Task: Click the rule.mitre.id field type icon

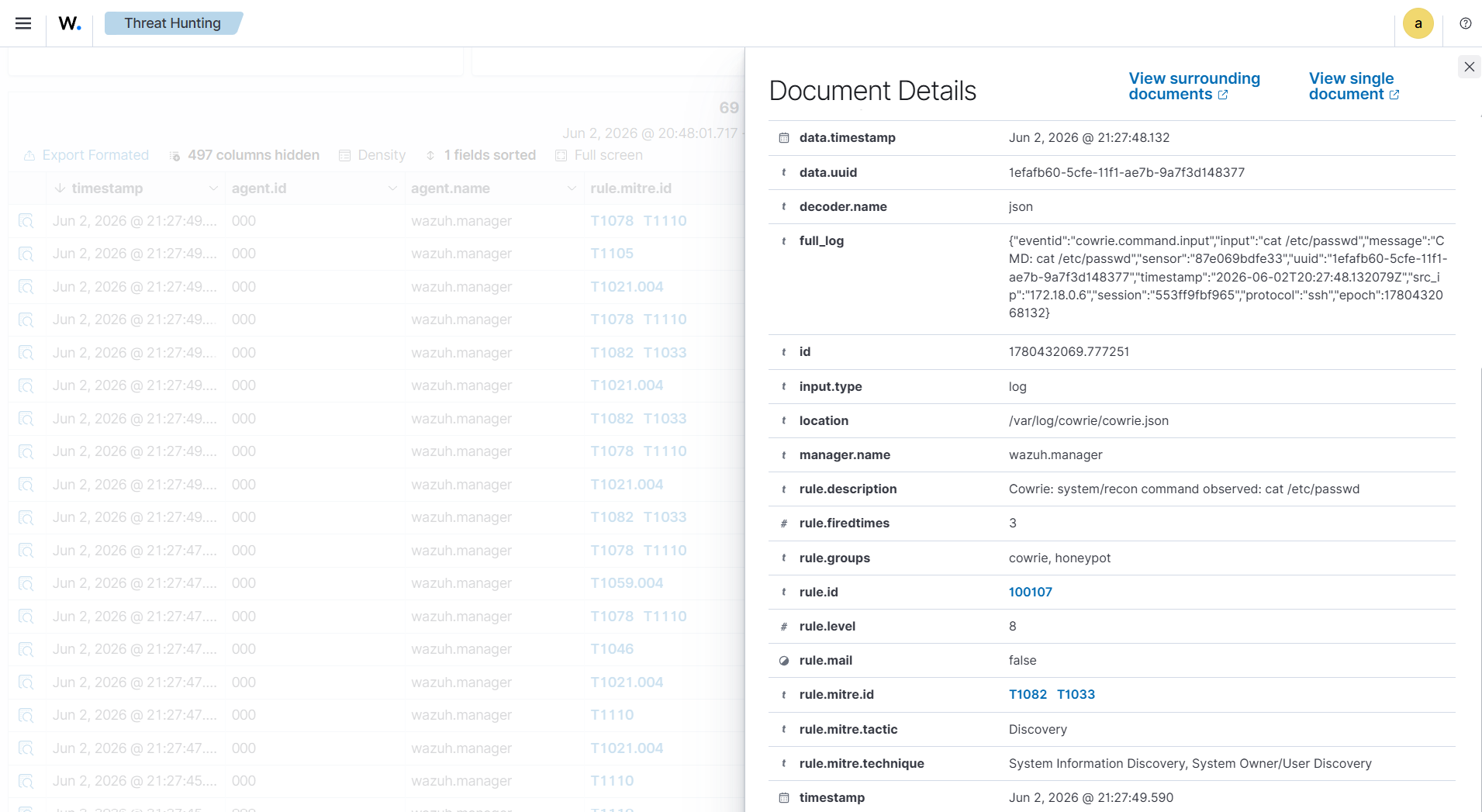Action: [x=784, y=694]
